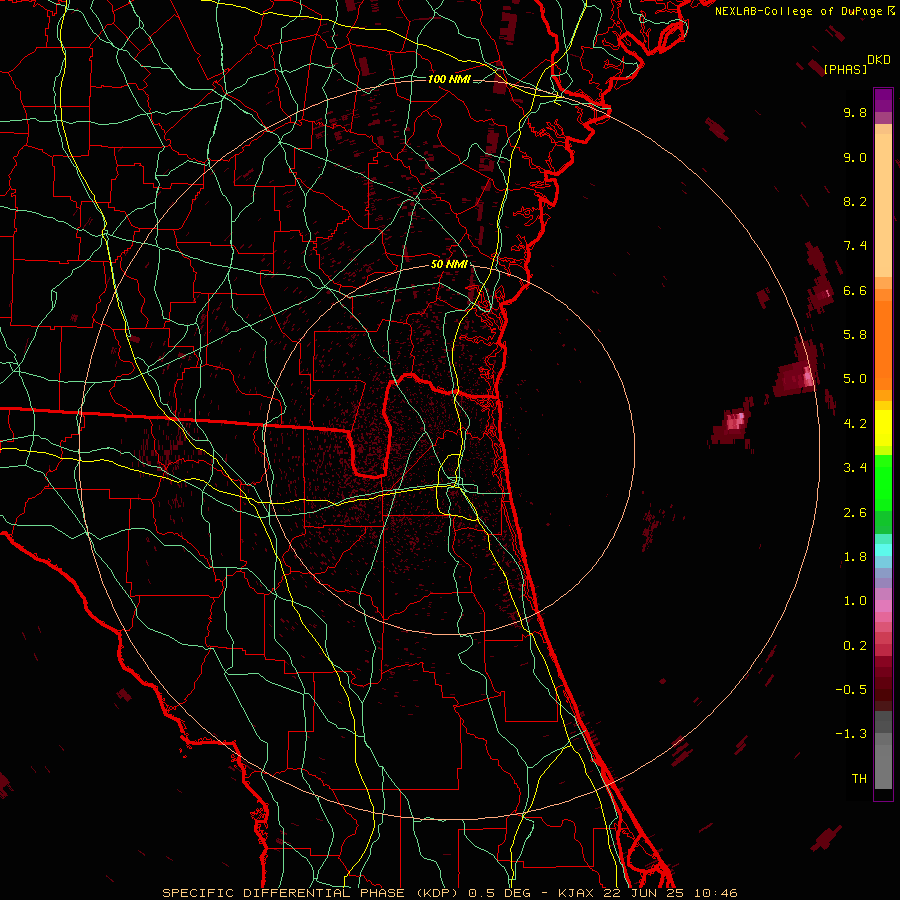Pick the yellow band of the color bar
This screenshot has height=900, width=900.
coord(883,428)
